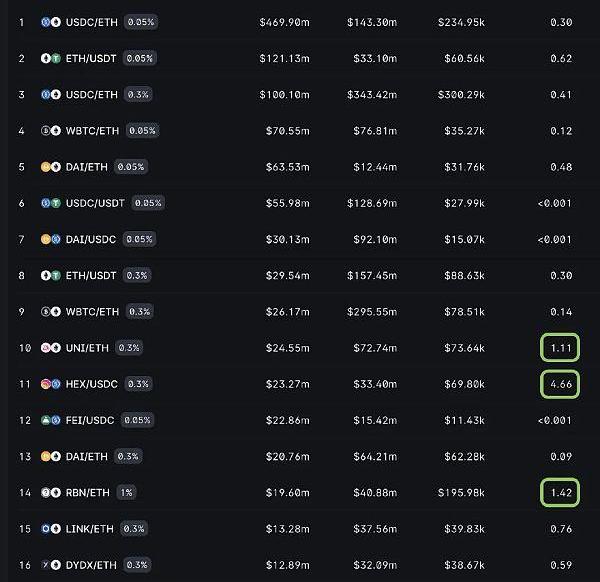Click the highlighted 1.42 value
The width and height of the screenshot is (600, 582).
561,492
